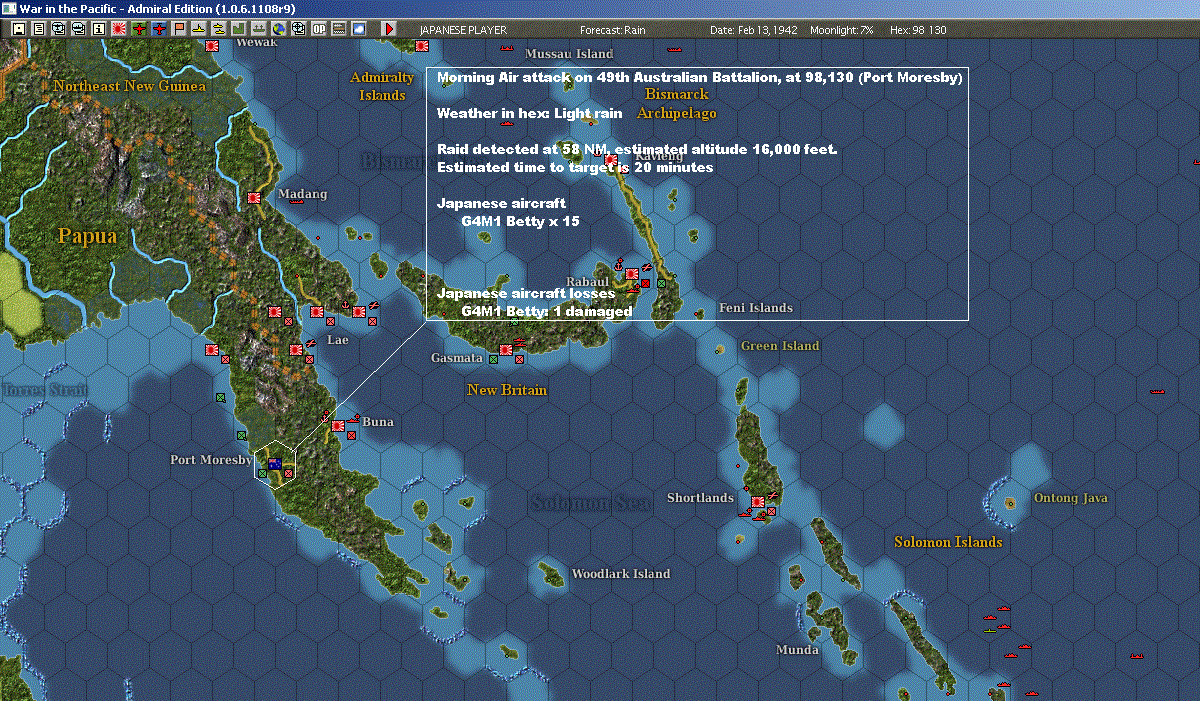Viewport: 1200px width, 701px height.
Task: Click the floppy disk save game icon
Action: pyautogui.click(x=19, y=29)
